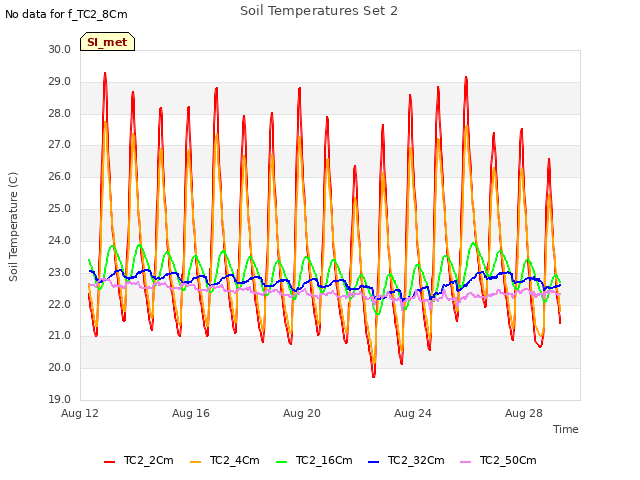Click the Aug 24 x-axis tick label
640x480 pixels.
413,413
